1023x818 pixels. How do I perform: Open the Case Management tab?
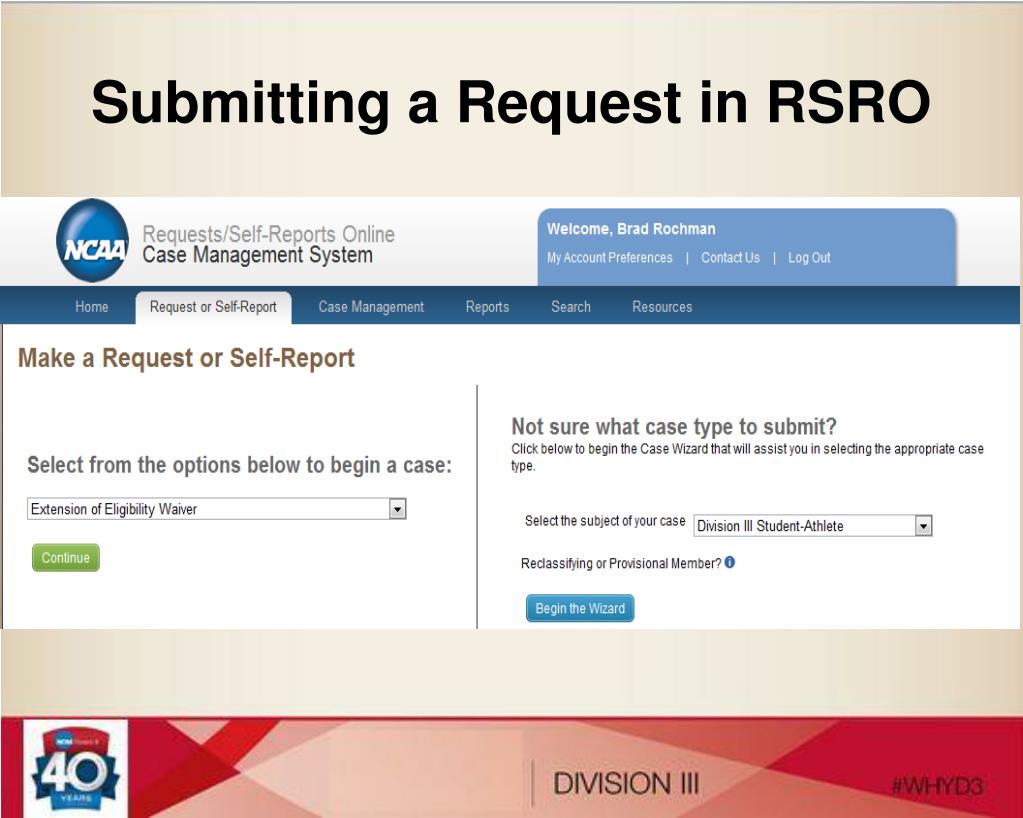point(371,307)
